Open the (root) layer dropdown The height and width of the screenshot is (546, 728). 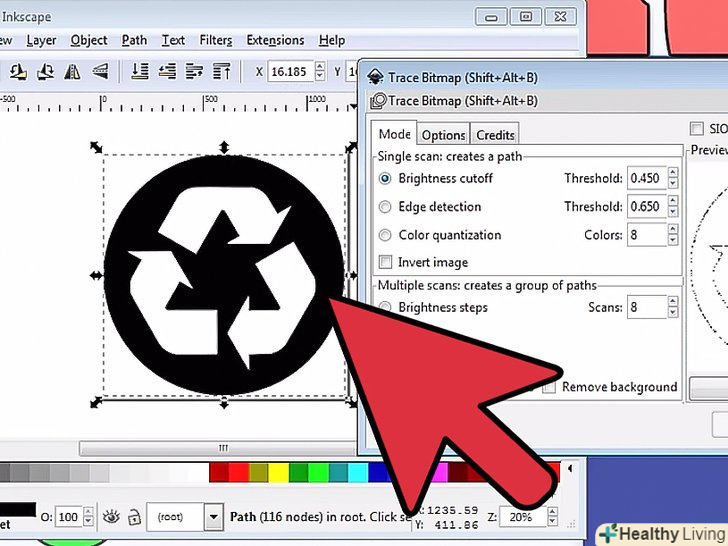[213, 517]
